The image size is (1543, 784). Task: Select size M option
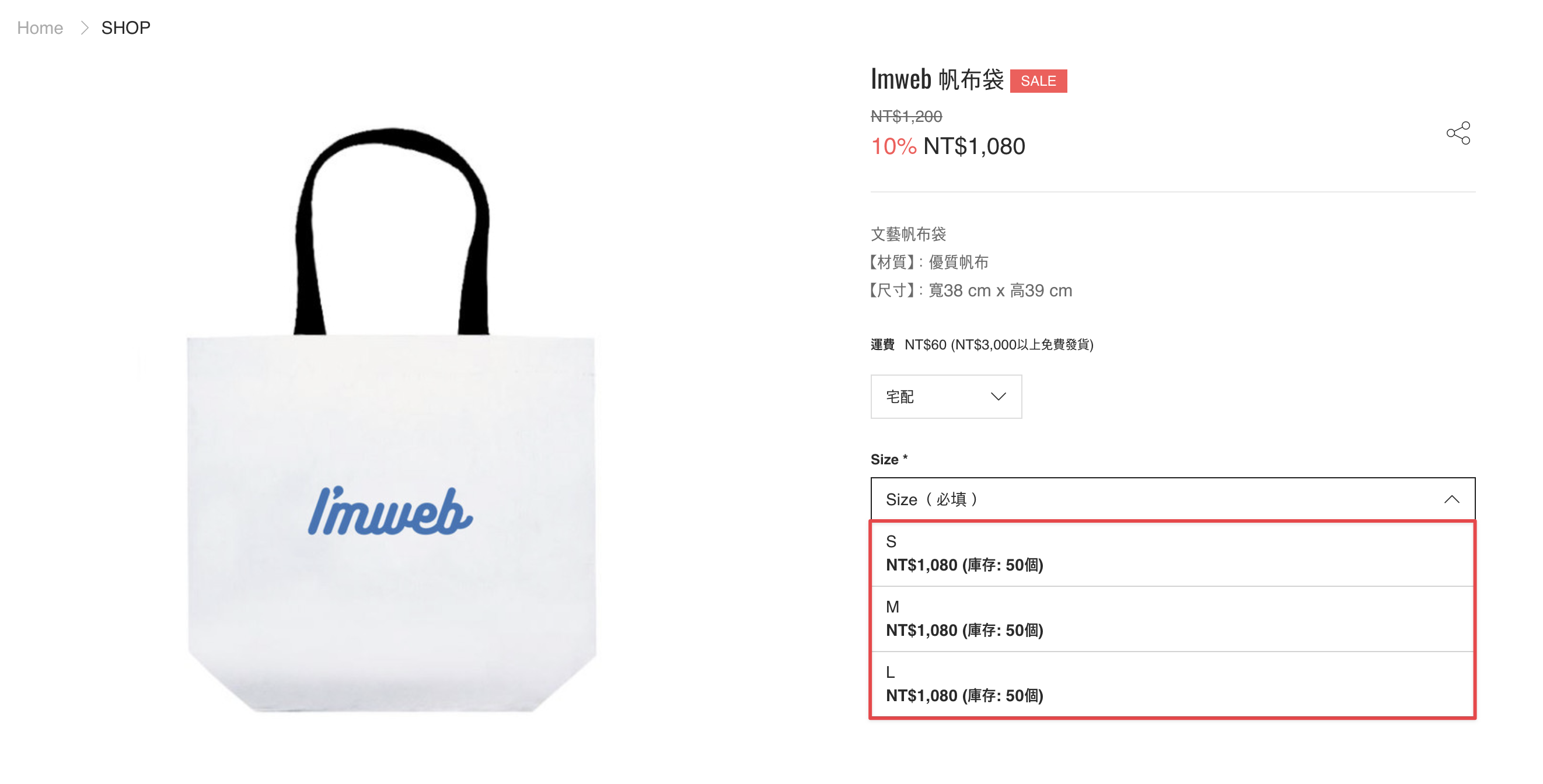pos(1172,619)
